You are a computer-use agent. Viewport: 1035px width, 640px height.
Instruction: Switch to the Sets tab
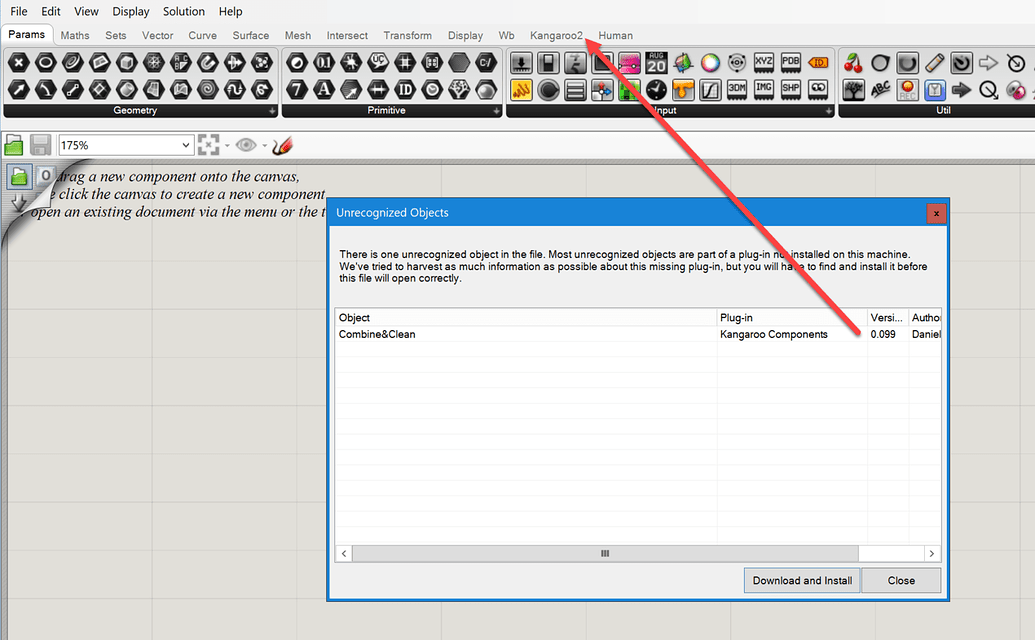pyautogui.click(x=116, y=36)
